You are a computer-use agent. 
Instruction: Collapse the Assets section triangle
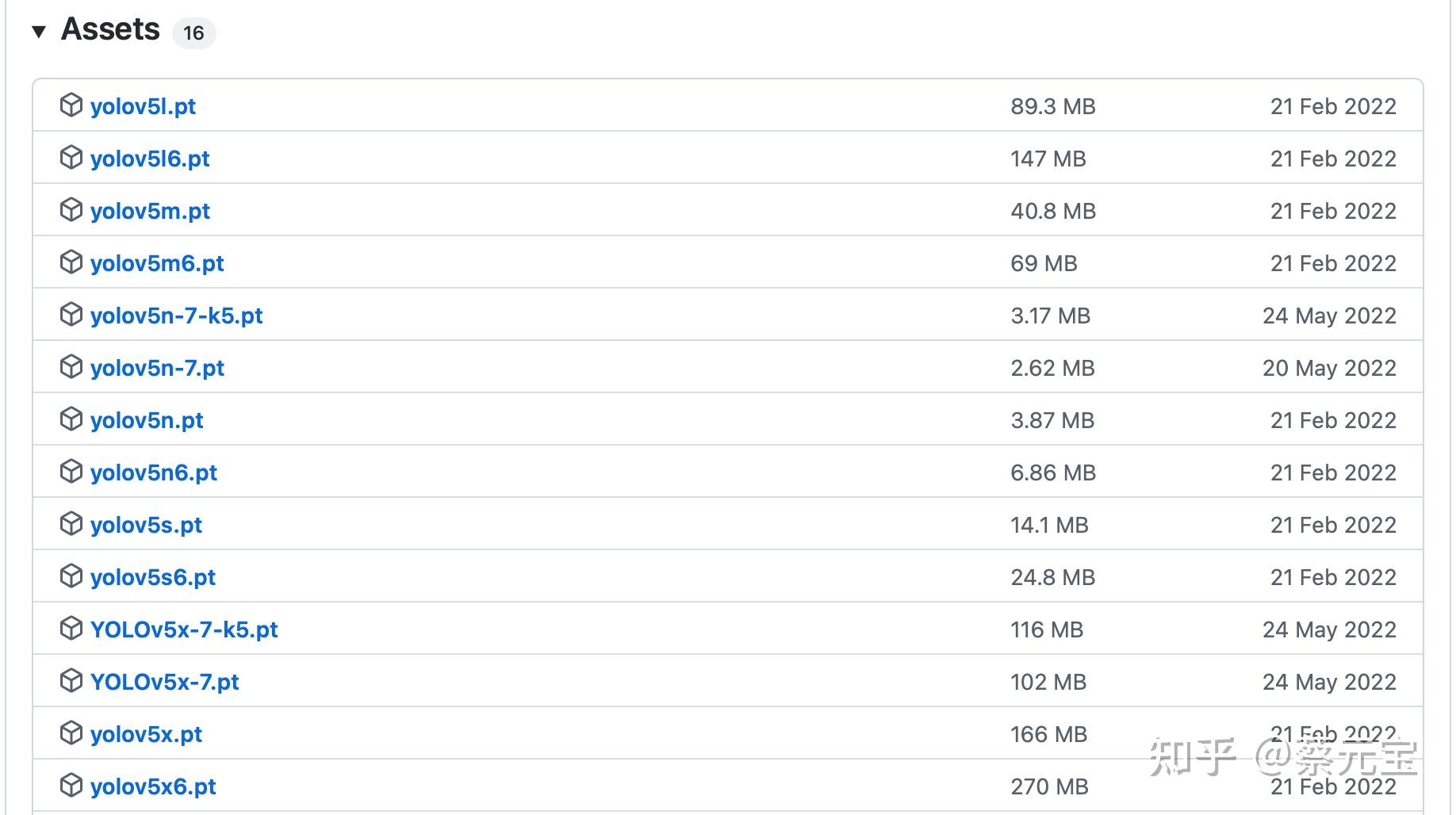point(39,32)
